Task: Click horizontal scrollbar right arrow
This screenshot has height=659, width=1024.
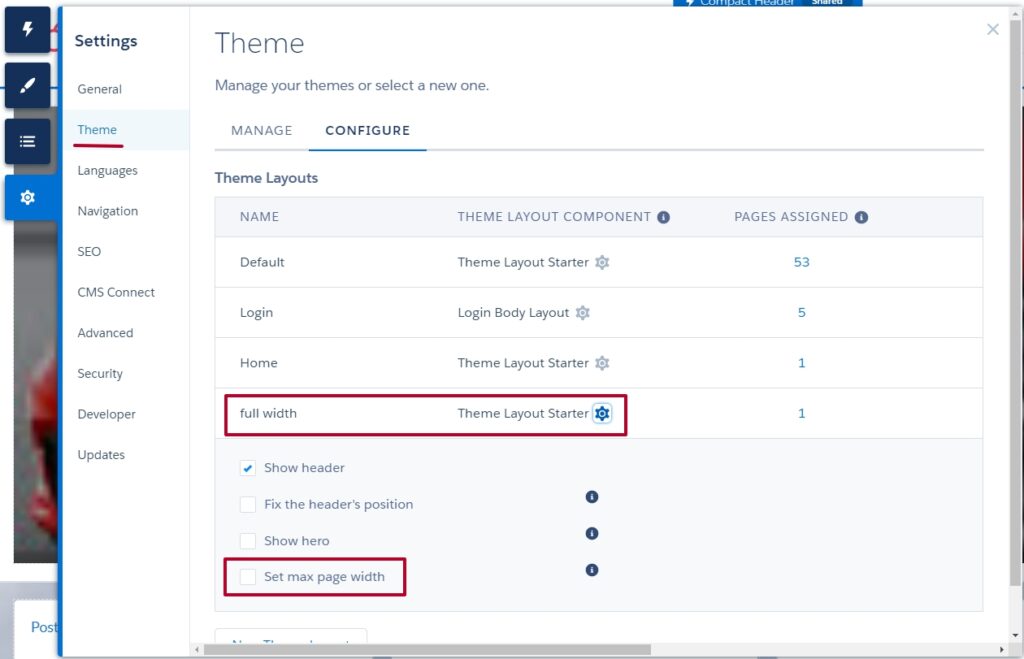Action: [1002, 650]
